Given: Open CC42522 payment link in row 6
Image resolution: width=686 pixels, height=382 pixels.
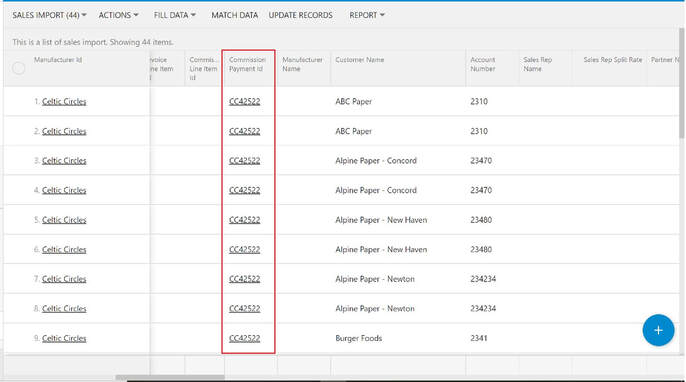Looking at the screenshot, I should [x=245, y=249].
